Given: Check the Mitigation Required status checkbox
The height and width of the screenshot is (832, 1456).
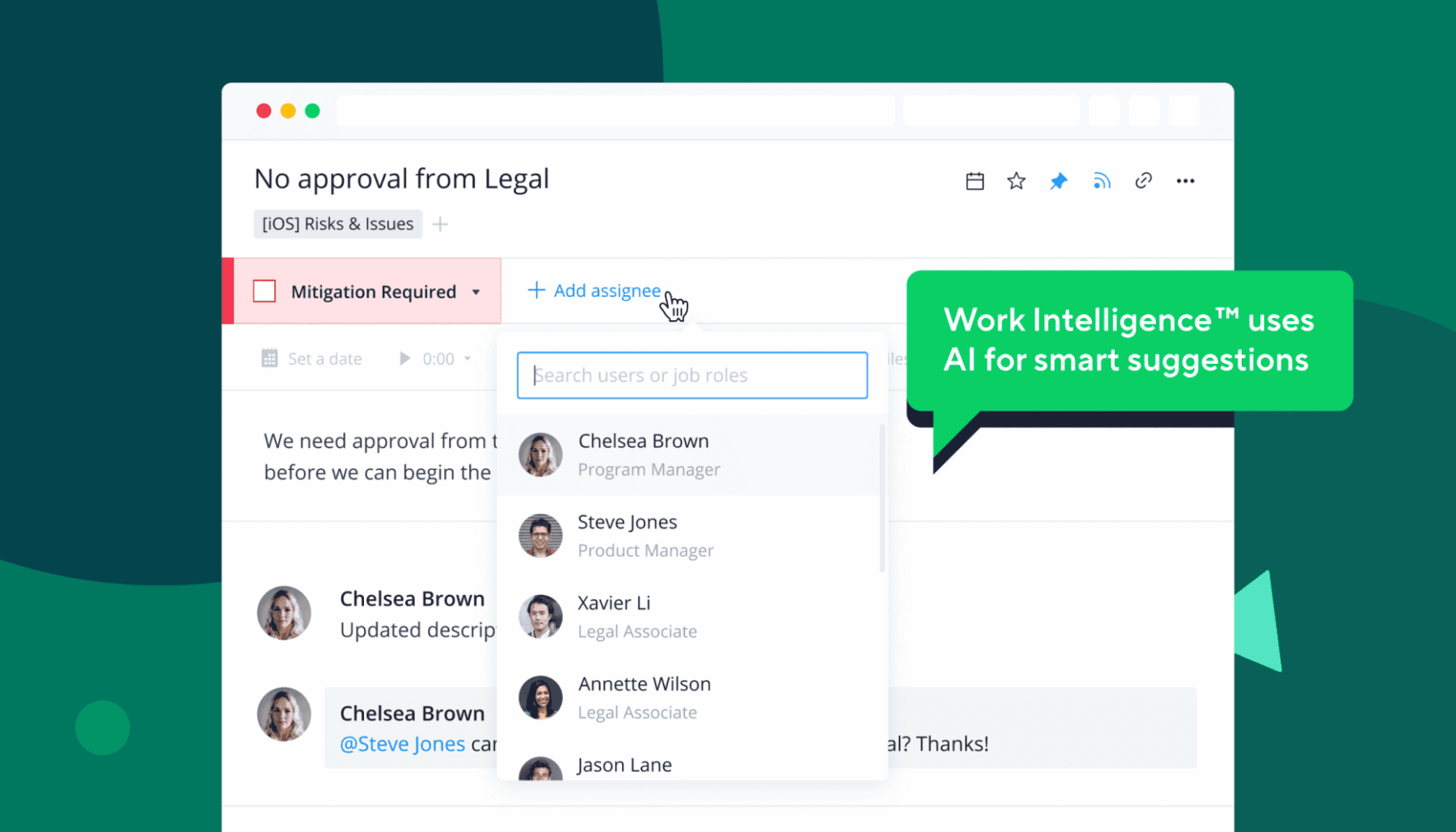Looking at the screenshot, I should coord(265,291).
